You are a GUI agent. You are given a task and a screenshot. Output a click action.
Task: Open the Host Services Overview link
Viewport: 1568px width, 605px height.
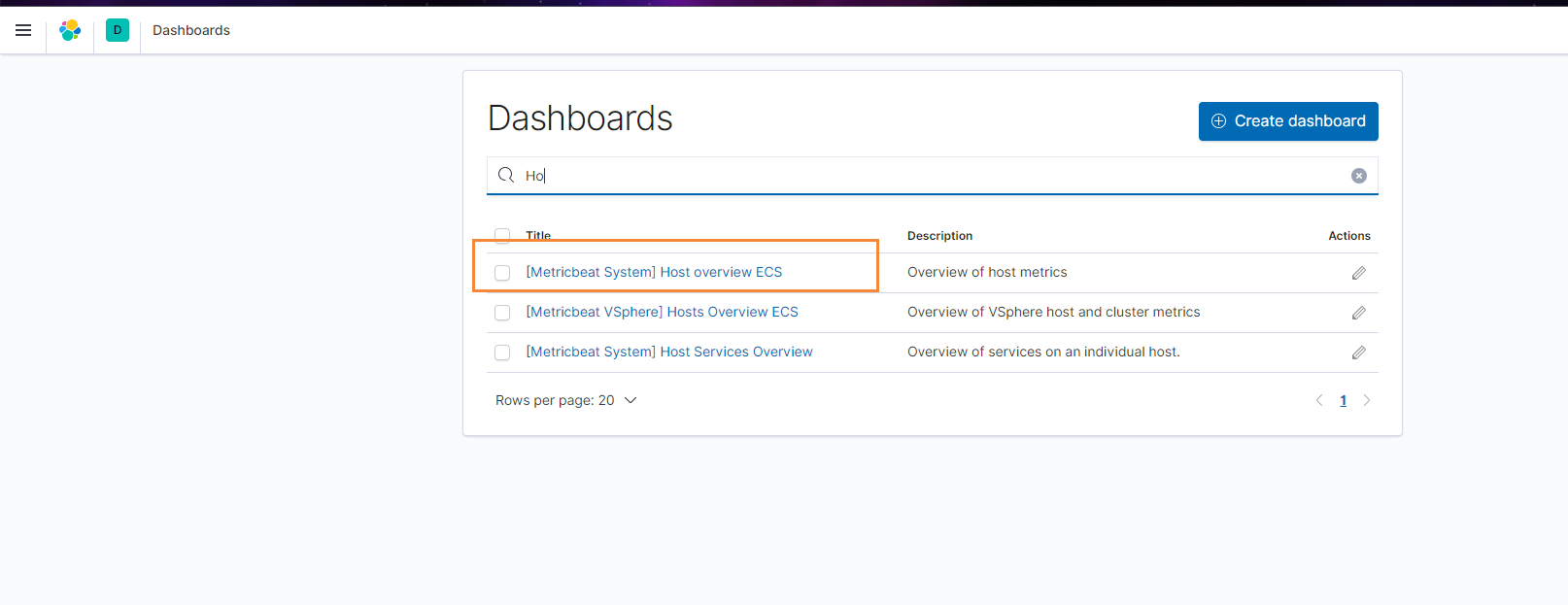(x=669, y=352)
